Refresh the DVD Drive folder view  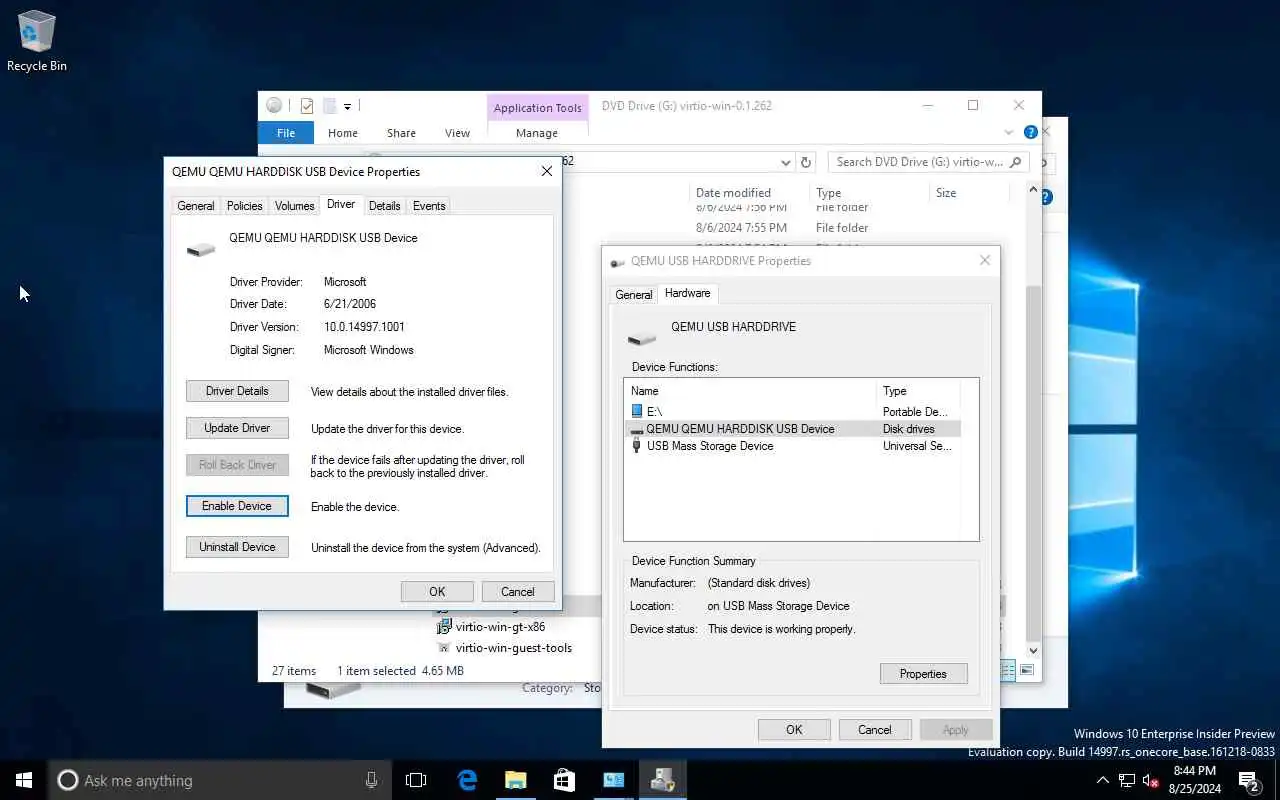806,162
